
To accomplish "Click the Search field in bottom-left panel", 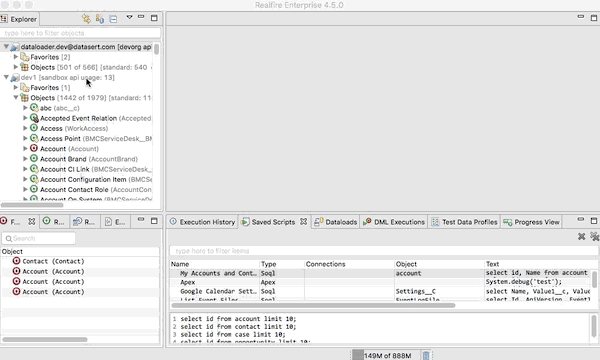I will (x=38, y=238).
